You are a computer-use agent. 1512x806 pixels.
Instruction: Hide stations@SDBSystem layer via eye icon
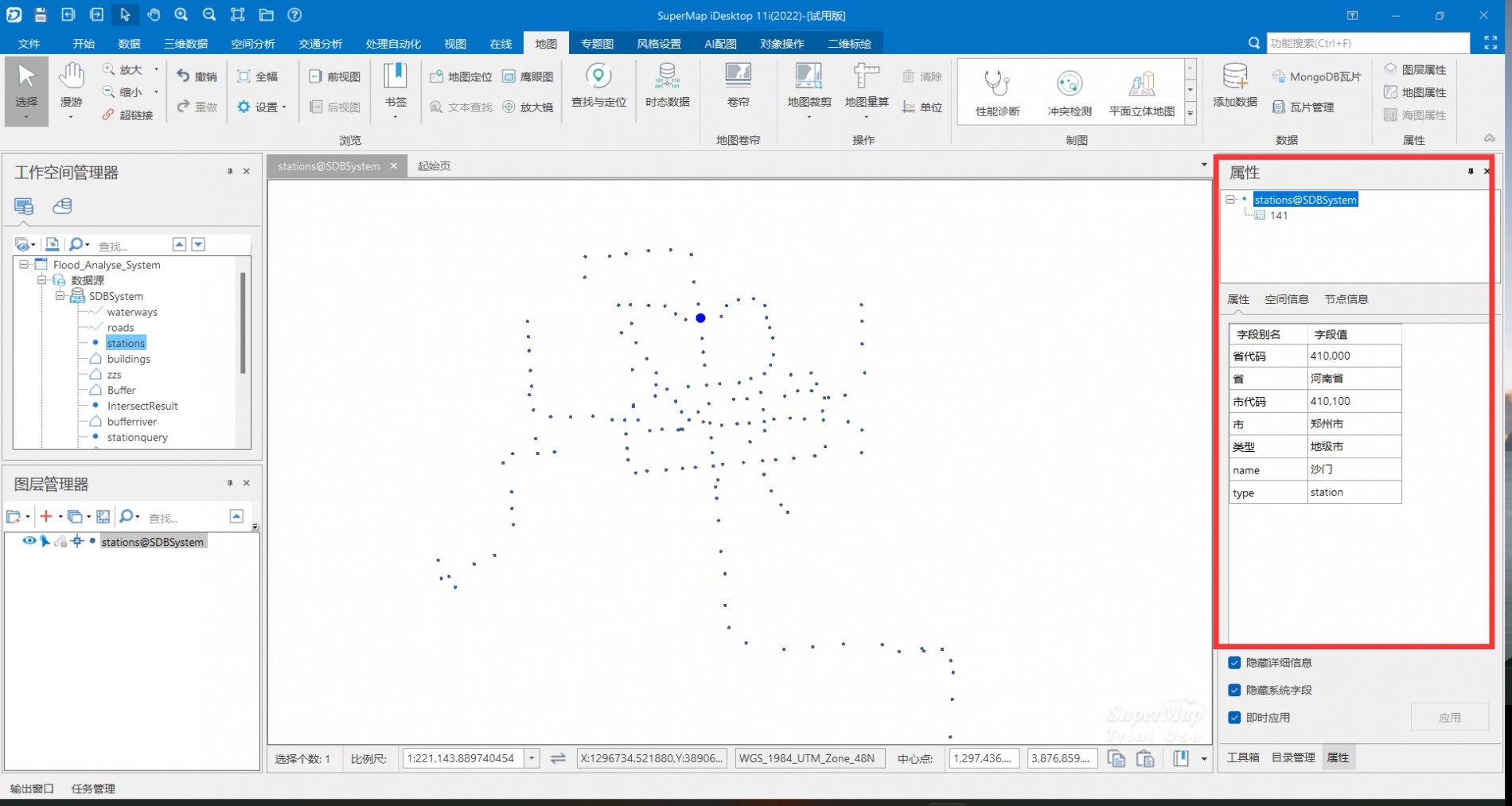(29, 541)
